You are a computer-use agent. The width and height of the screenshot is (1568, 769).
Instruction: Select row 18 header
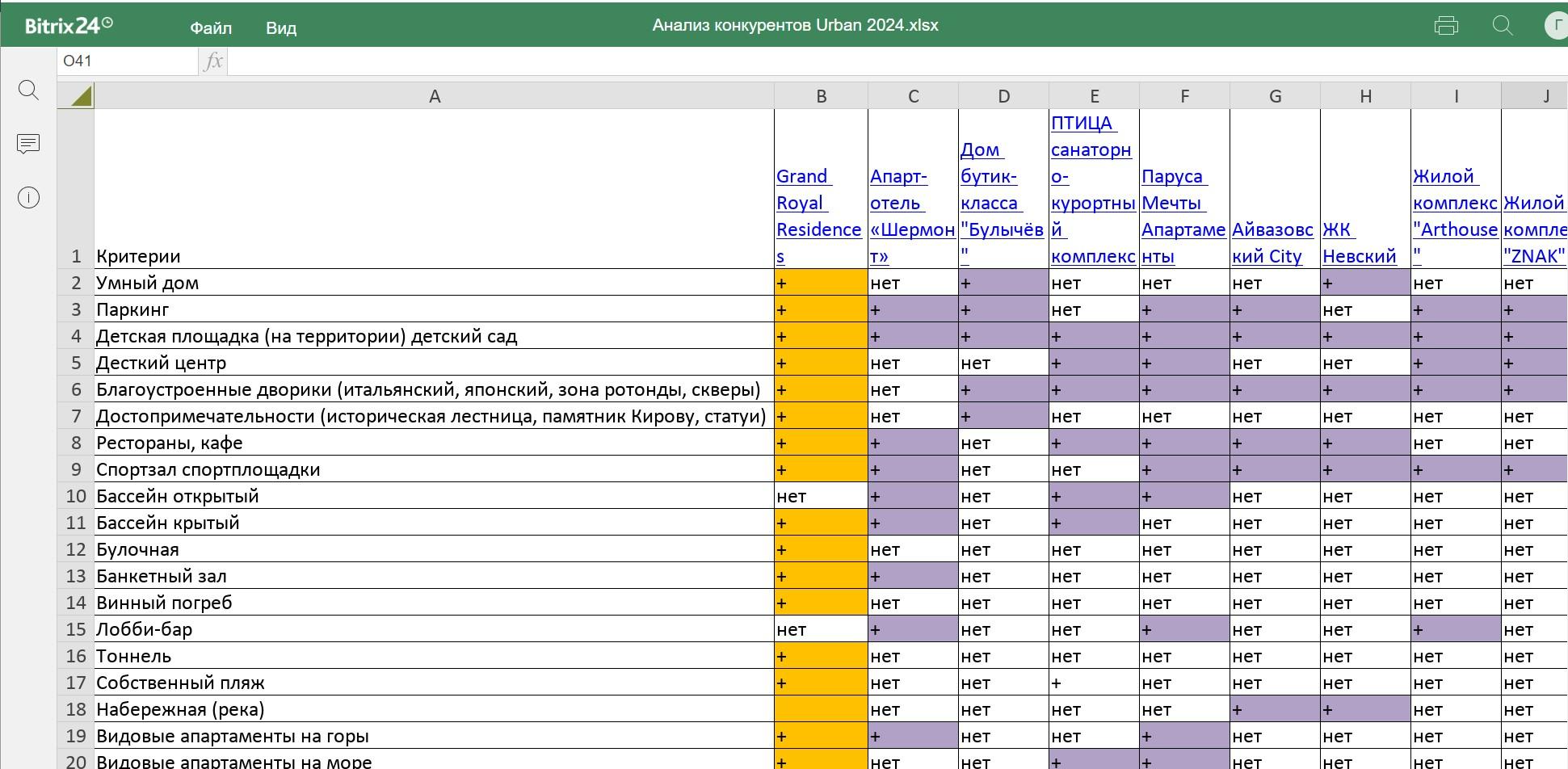click(76, 709)
